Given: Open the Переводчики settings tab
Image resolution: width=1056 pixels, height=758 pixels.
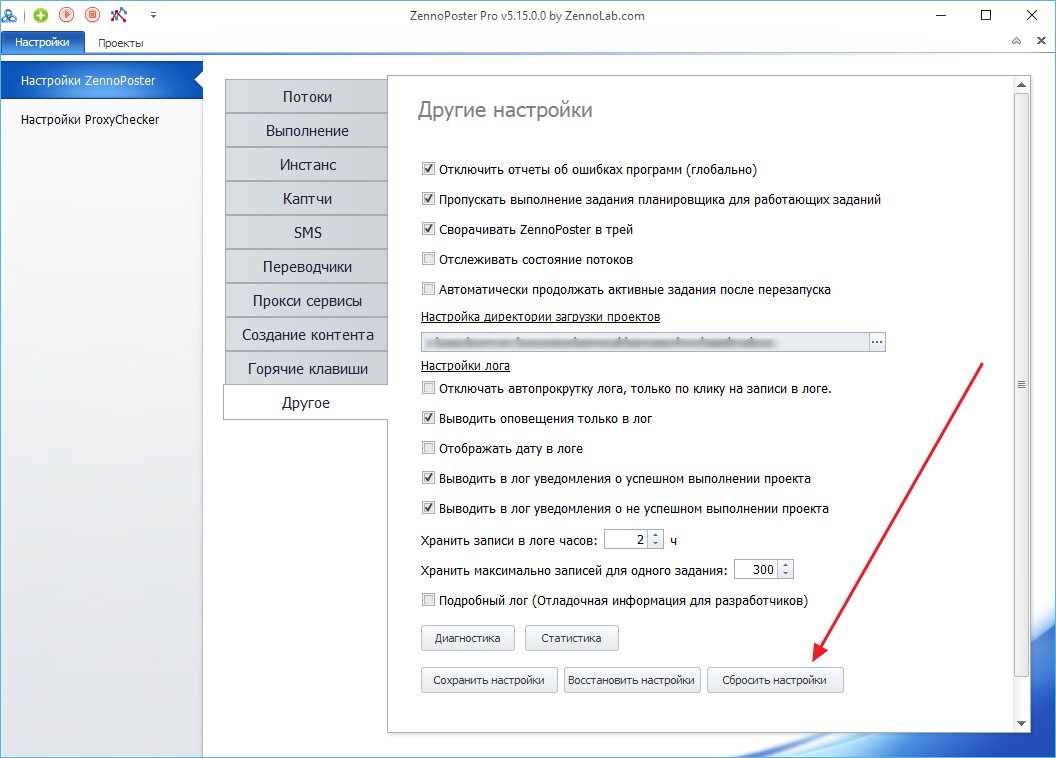Looking at the screenshot, I should (307, 267).
